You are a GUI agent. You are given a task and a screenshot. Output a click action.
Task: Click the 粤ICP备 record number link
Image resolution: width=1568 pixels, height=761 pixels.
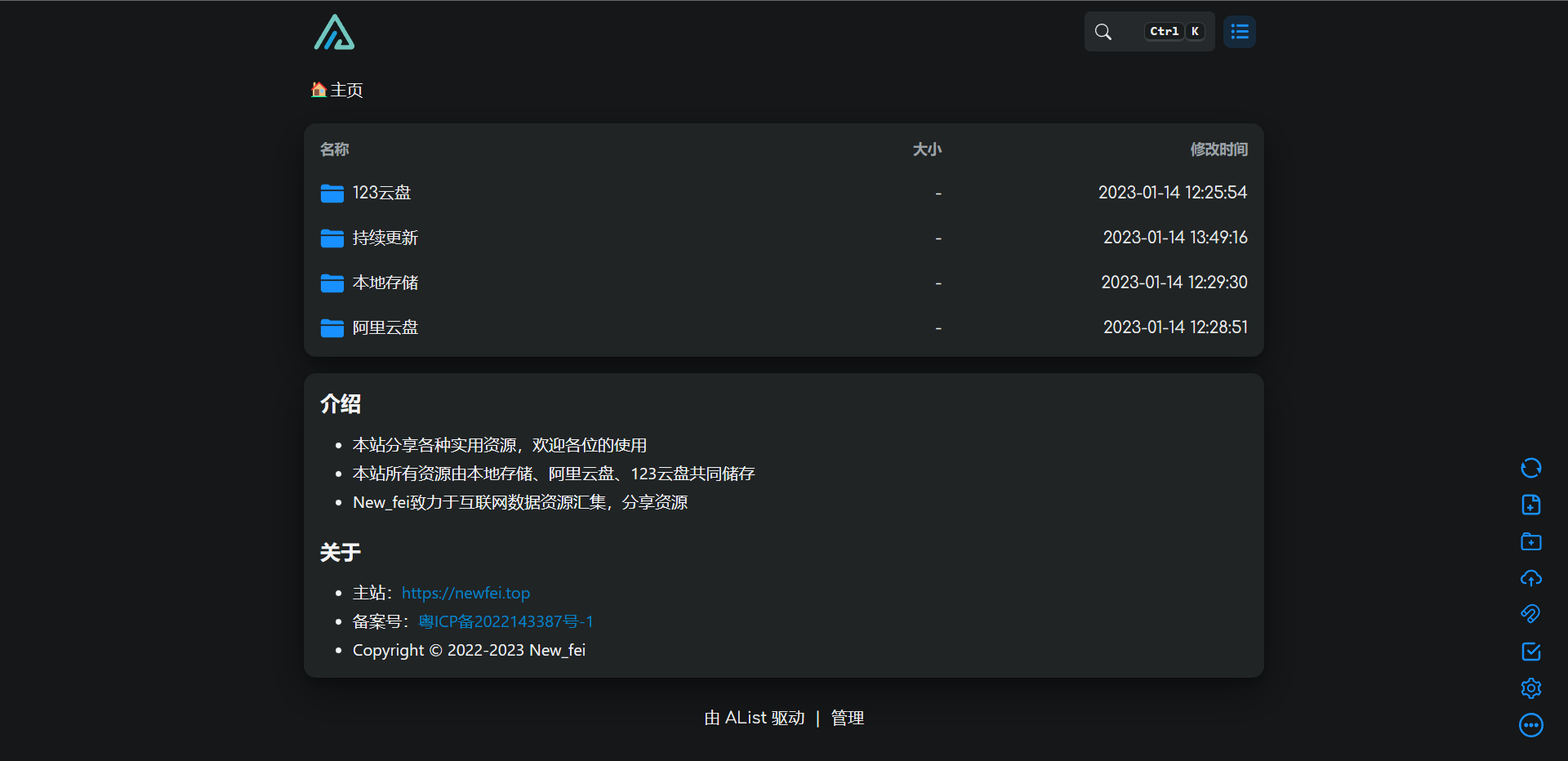click(x=506, y=621)
